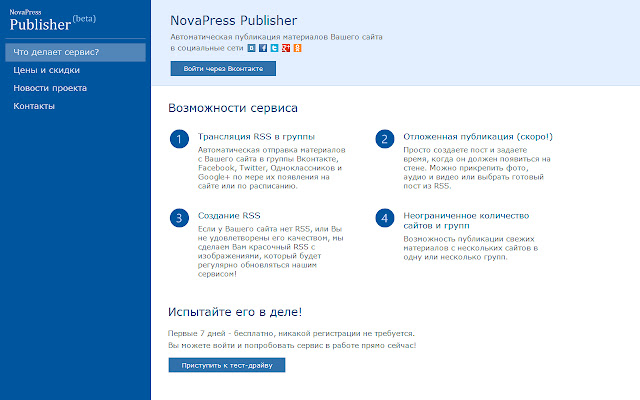This screenshot has width=640, height=400.
Task: Click 'Трансляция RSS в группы' heading
Action: [256, 137]
